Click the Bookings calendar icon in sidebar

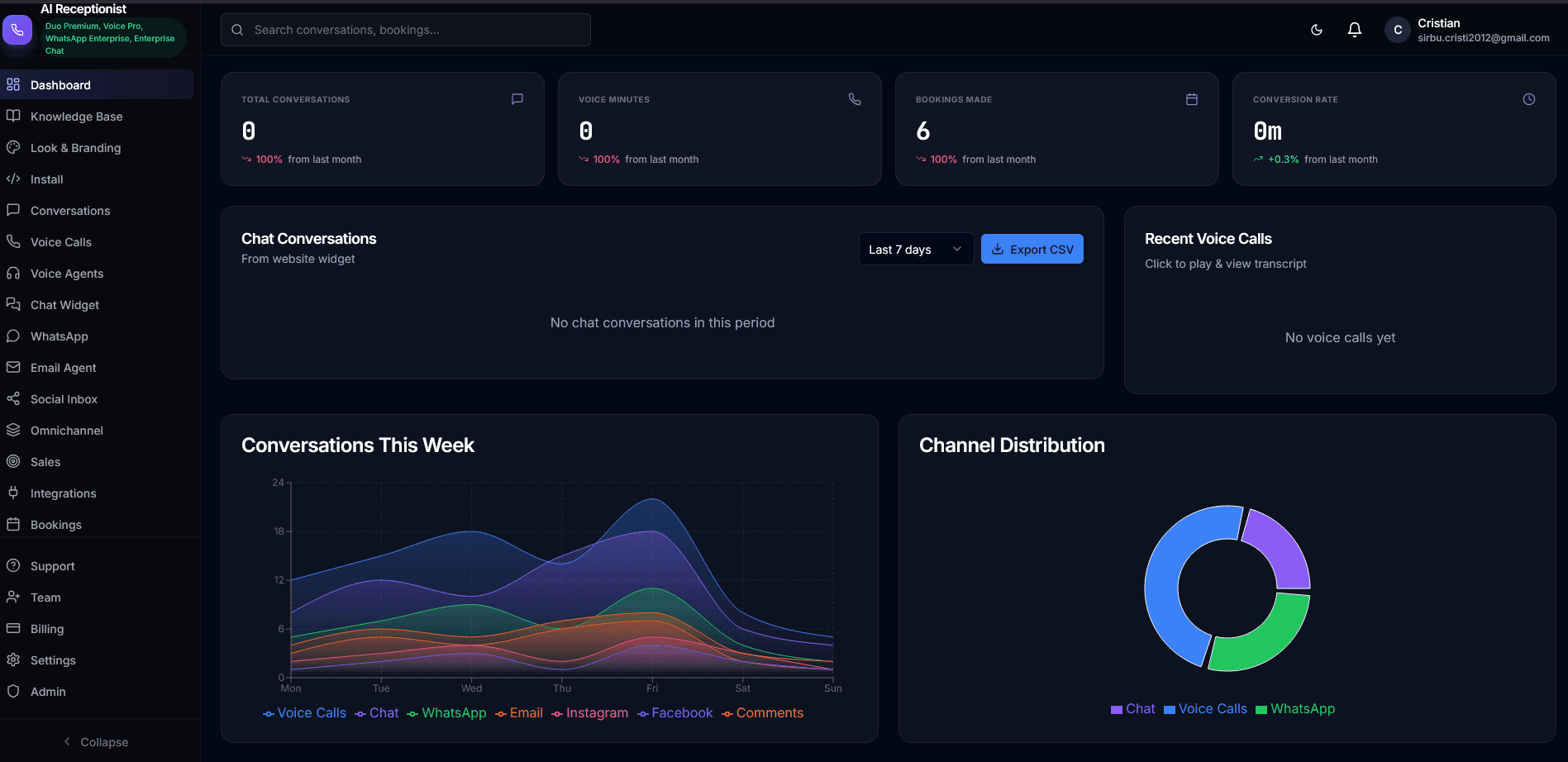click(x=13, y=524)
